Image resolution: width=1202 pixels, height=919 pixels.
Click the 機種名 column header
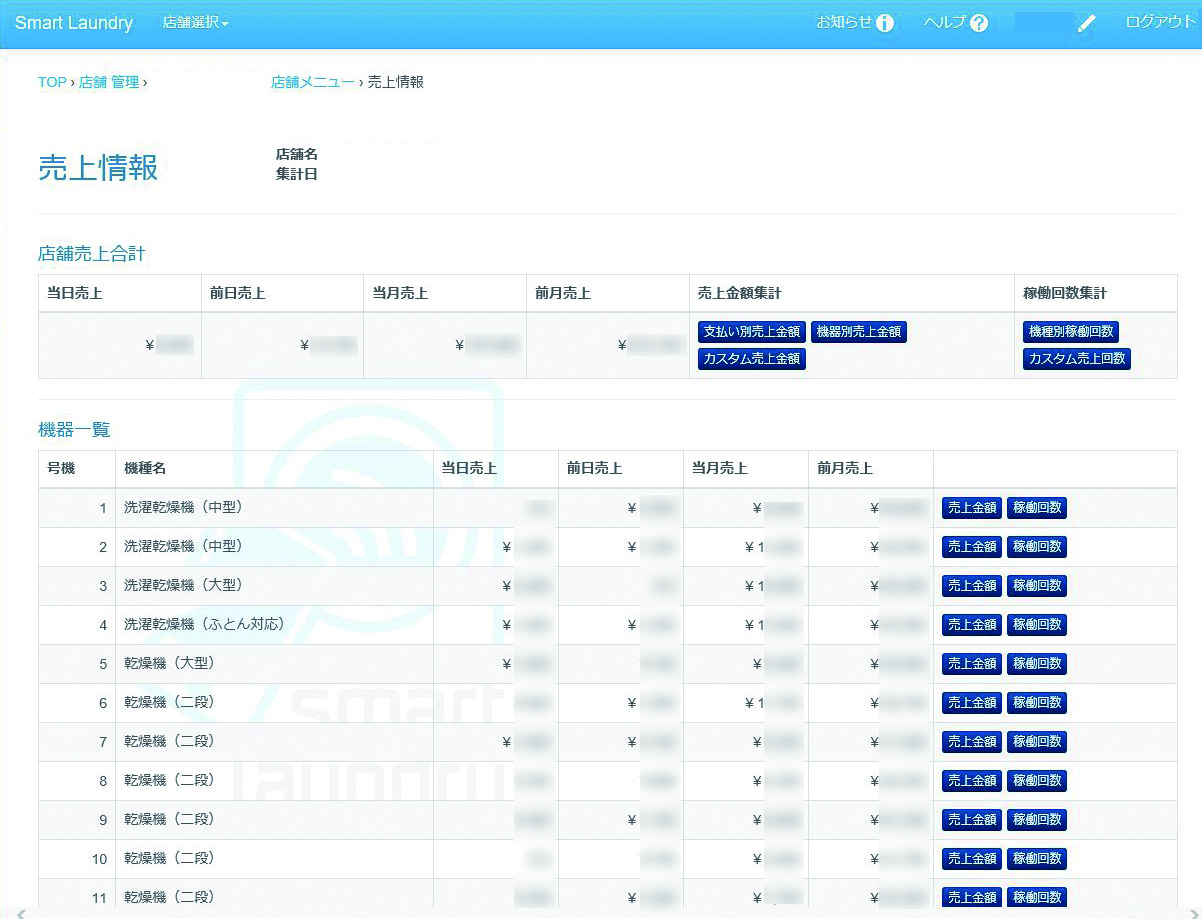(x=145, y=469)
